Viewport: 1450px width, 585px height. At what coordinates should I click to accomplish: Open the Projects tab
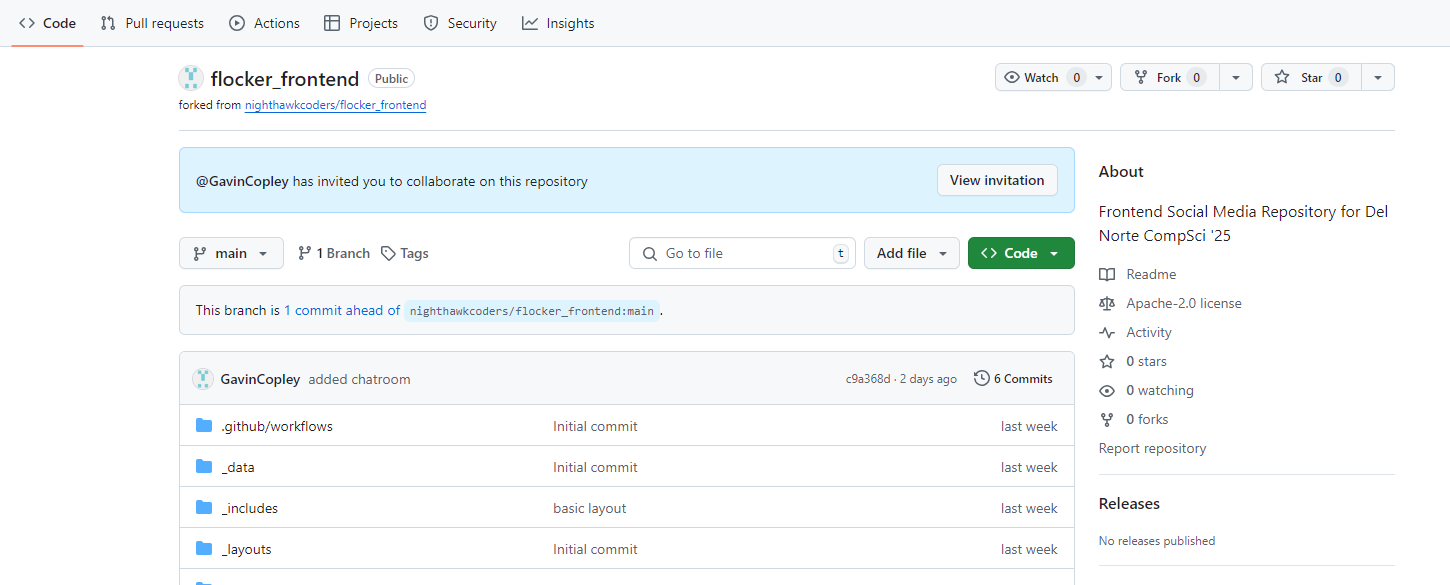click(x=361, y=23)
